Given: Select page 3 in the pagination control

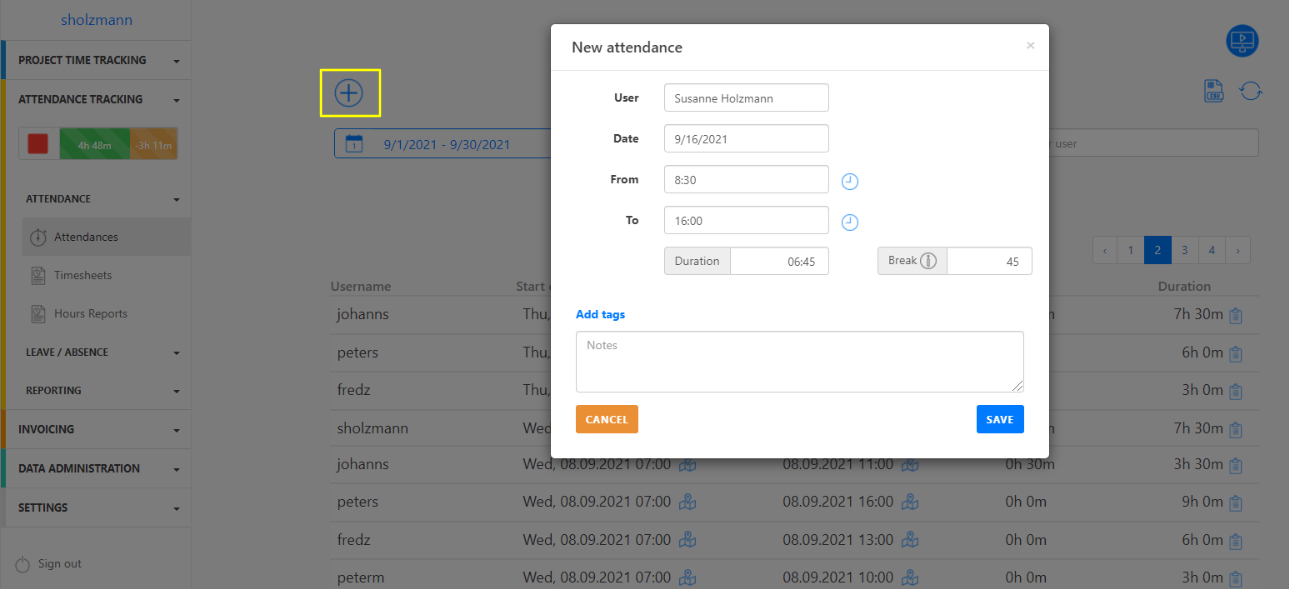Looking at the screenshot, I should pos(1184,250).
